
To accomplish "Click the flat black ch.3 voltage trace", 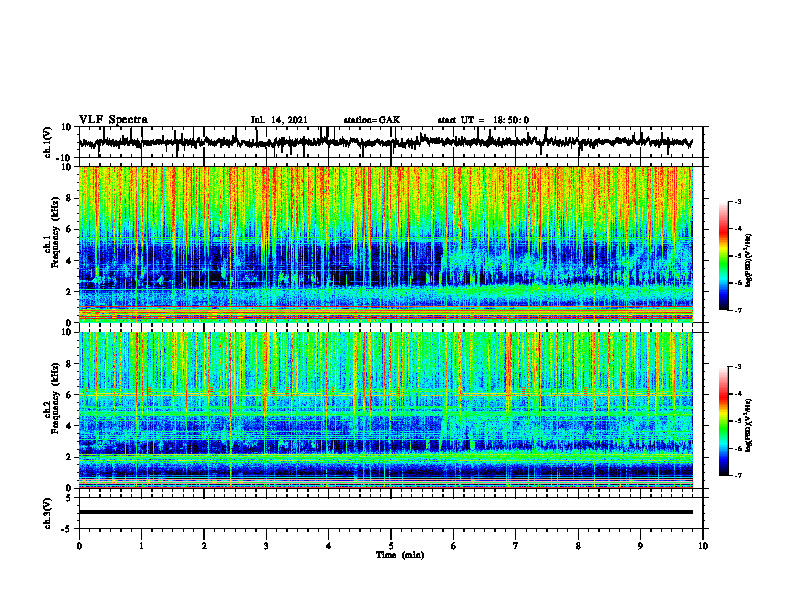I will click(386, 512).
